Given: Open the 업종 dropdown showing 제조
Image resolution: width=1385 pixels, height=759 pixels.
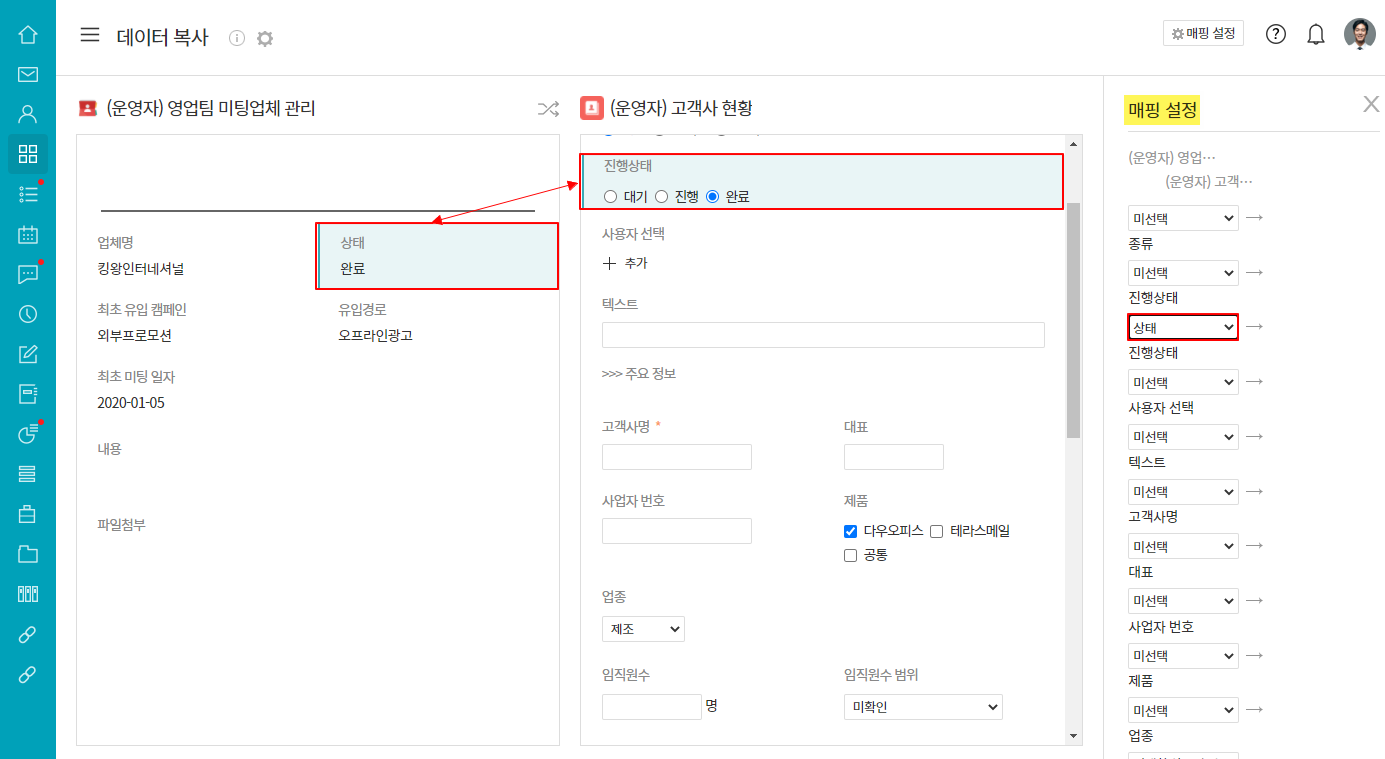Looking at the screenshot, I should point(643,629).
